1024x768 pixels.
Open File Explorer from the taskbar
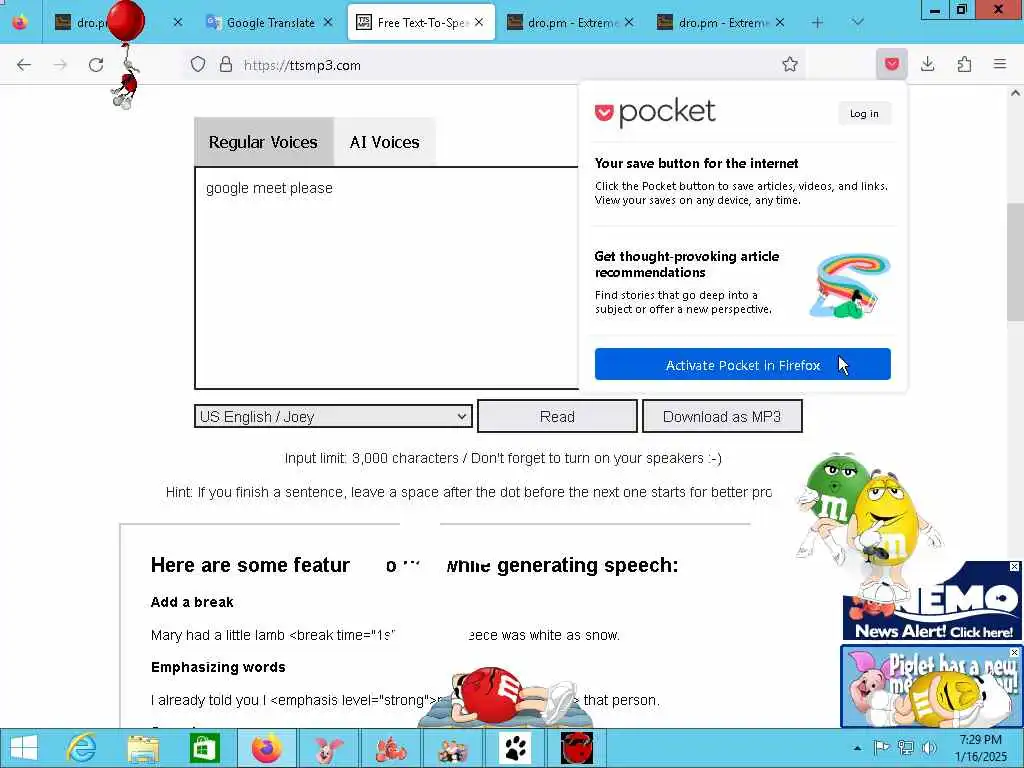tap(143, 748)
